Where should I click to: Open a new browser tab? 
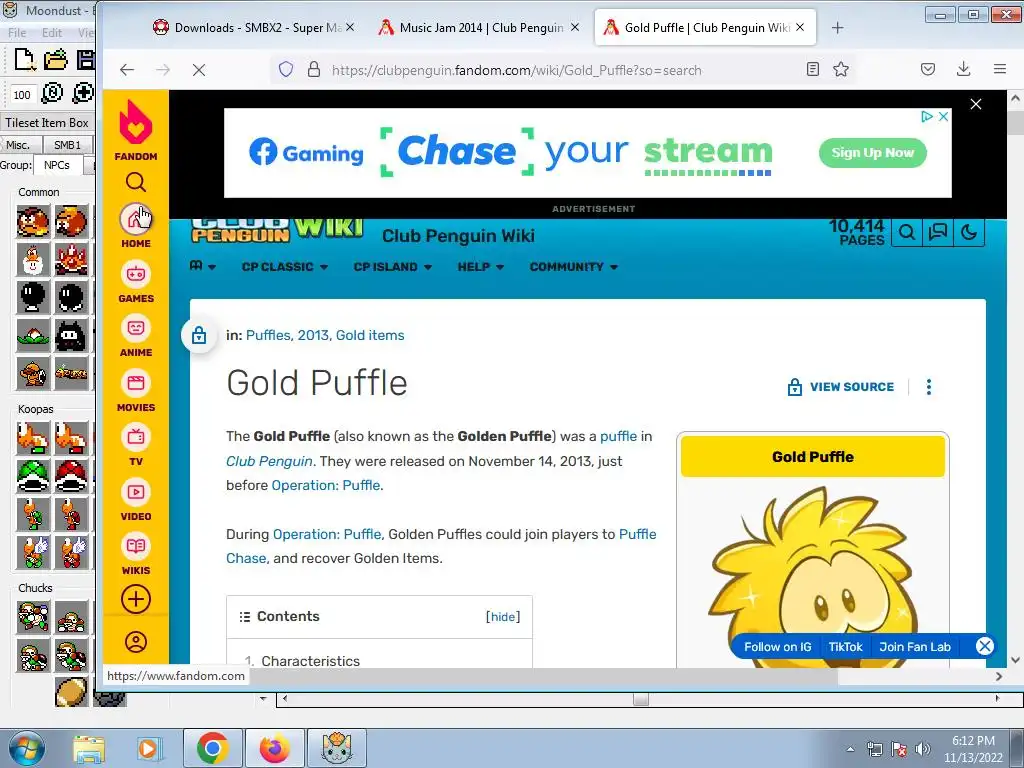pyautogui.click(x=838, y=27)
